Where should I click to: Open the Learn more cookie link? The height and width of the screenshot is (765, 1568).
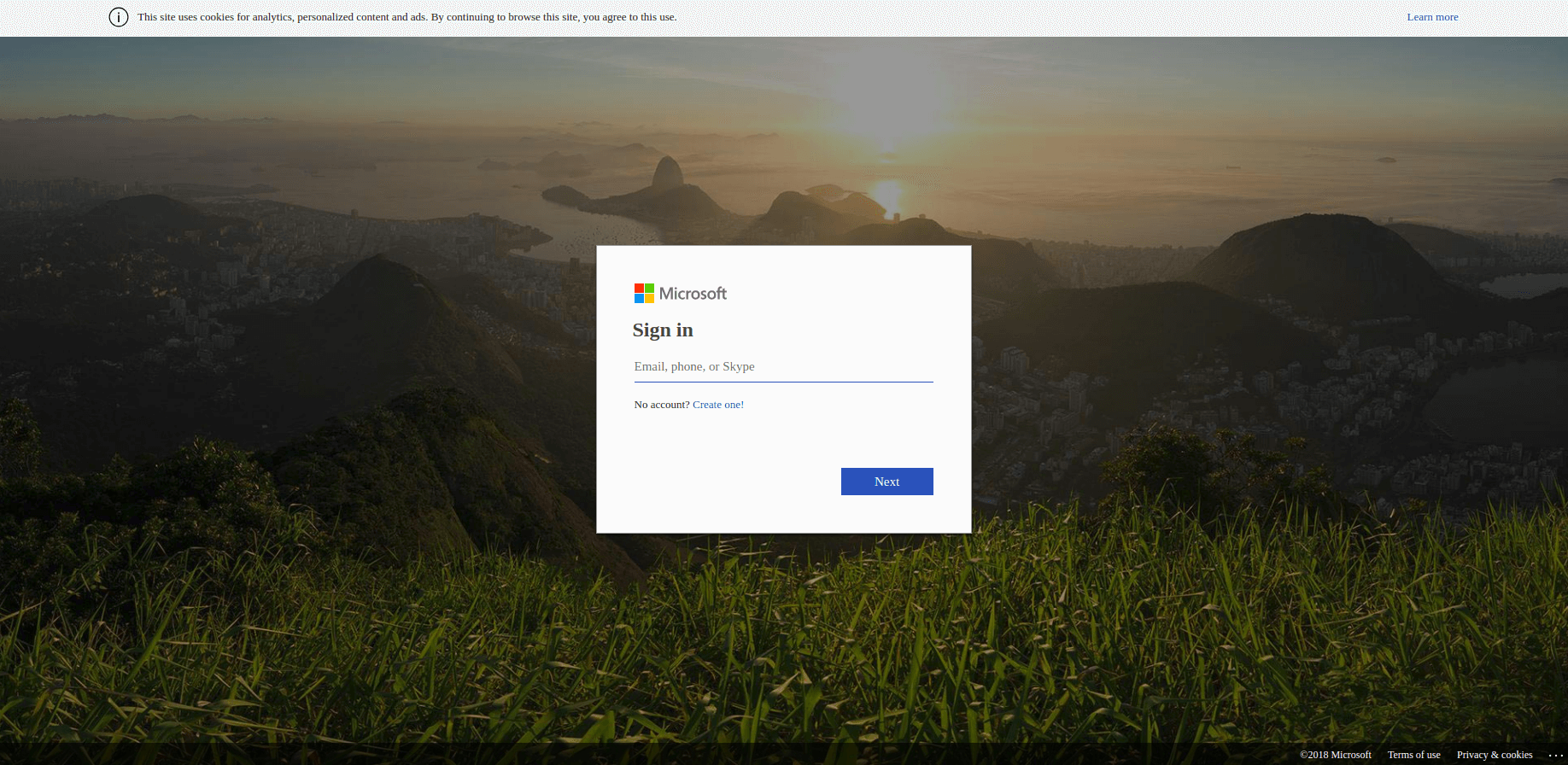pos(1432,17)
